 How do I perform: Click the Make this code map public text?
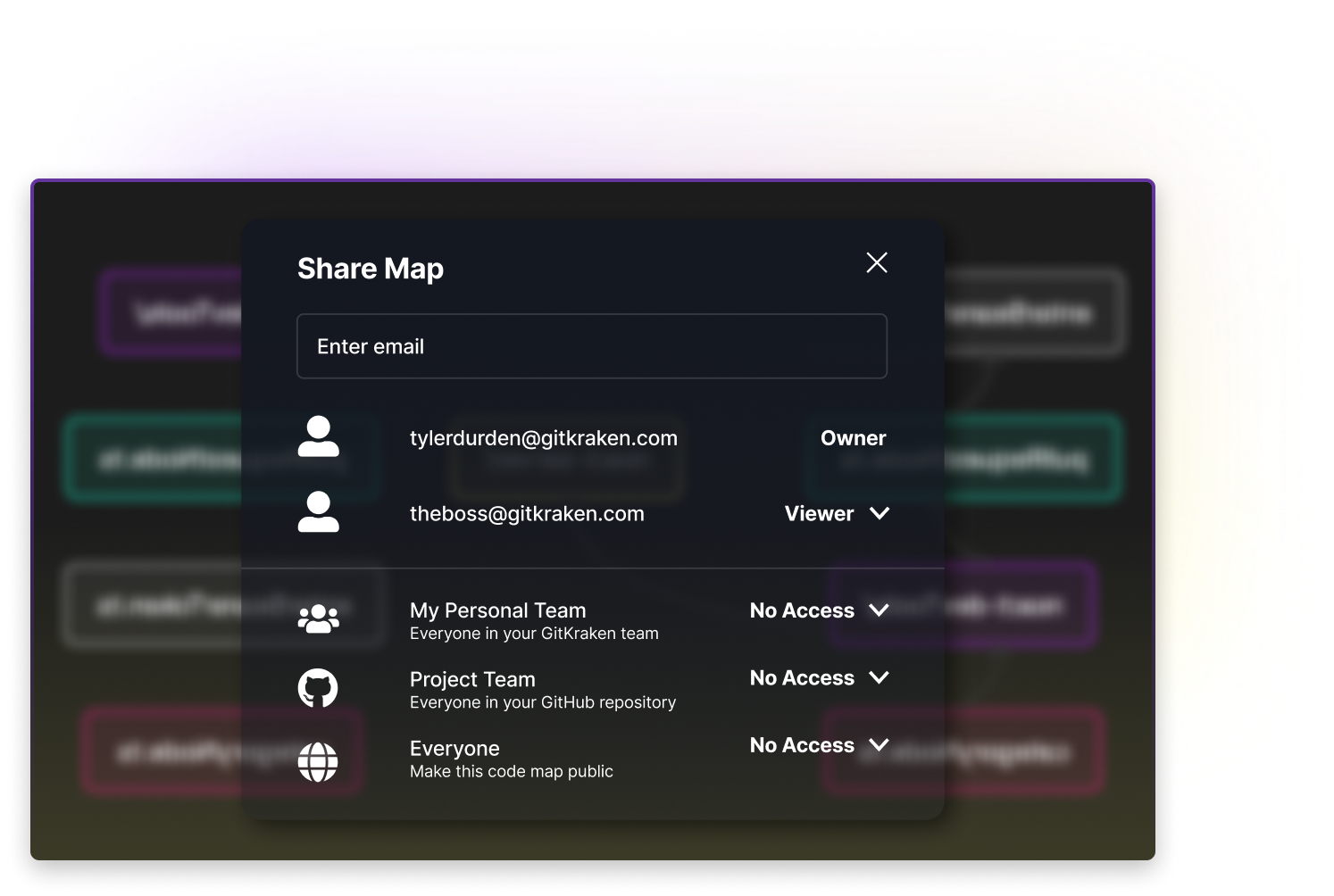point(511,771)
